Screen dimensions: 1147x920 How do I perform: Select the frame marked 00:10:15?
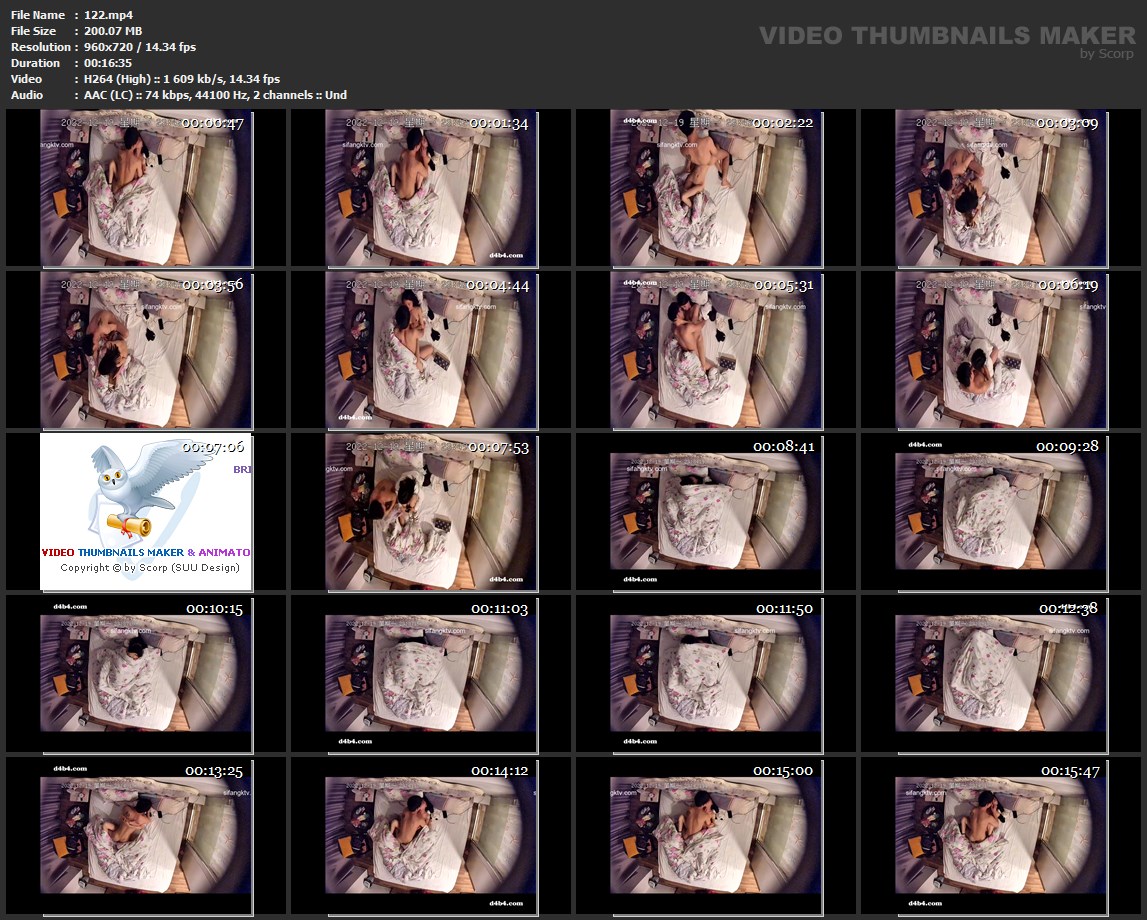[x=146, y=674]
